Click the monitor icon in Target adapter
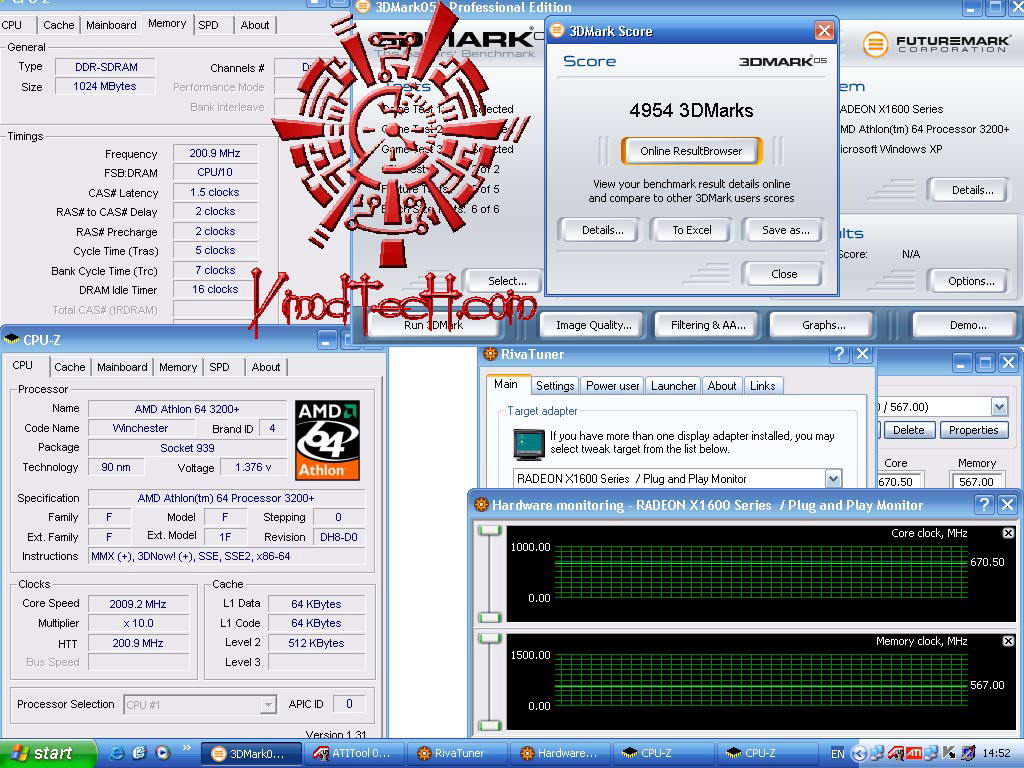The height and width of the screenshot is (768, 1024). point(529,443)
